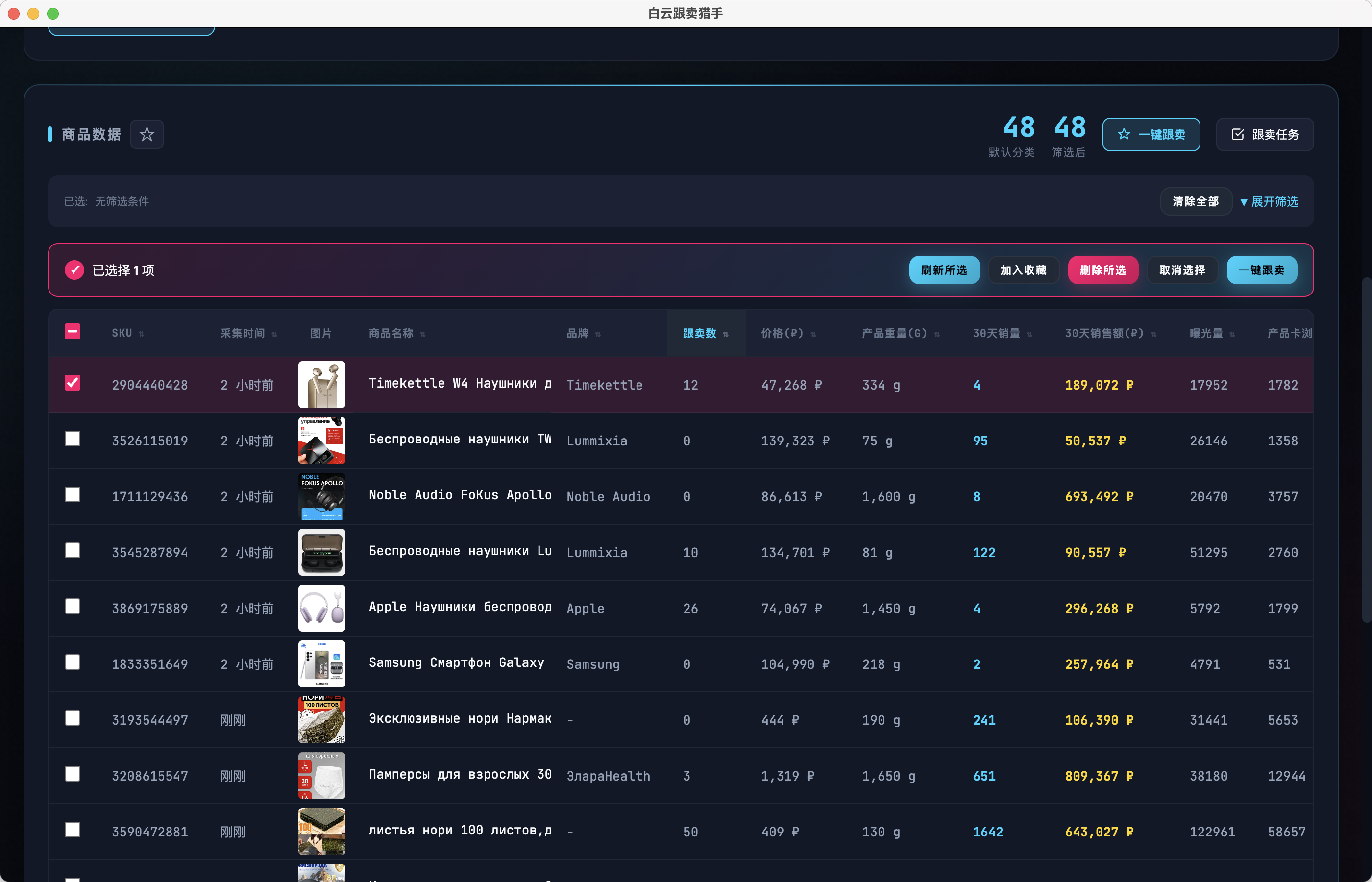Uncheck the Timekettle W4 row checkbox

pos(73,383)
